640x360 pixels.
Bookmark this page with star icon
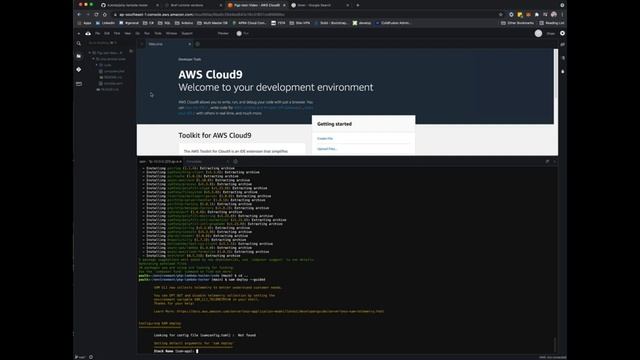tap(501, 14)
